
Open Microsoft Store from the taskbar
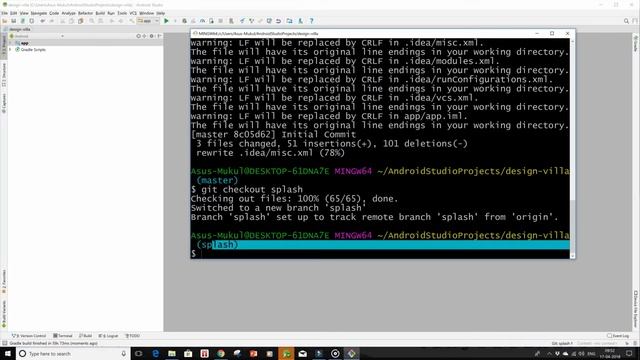(188, 353)
